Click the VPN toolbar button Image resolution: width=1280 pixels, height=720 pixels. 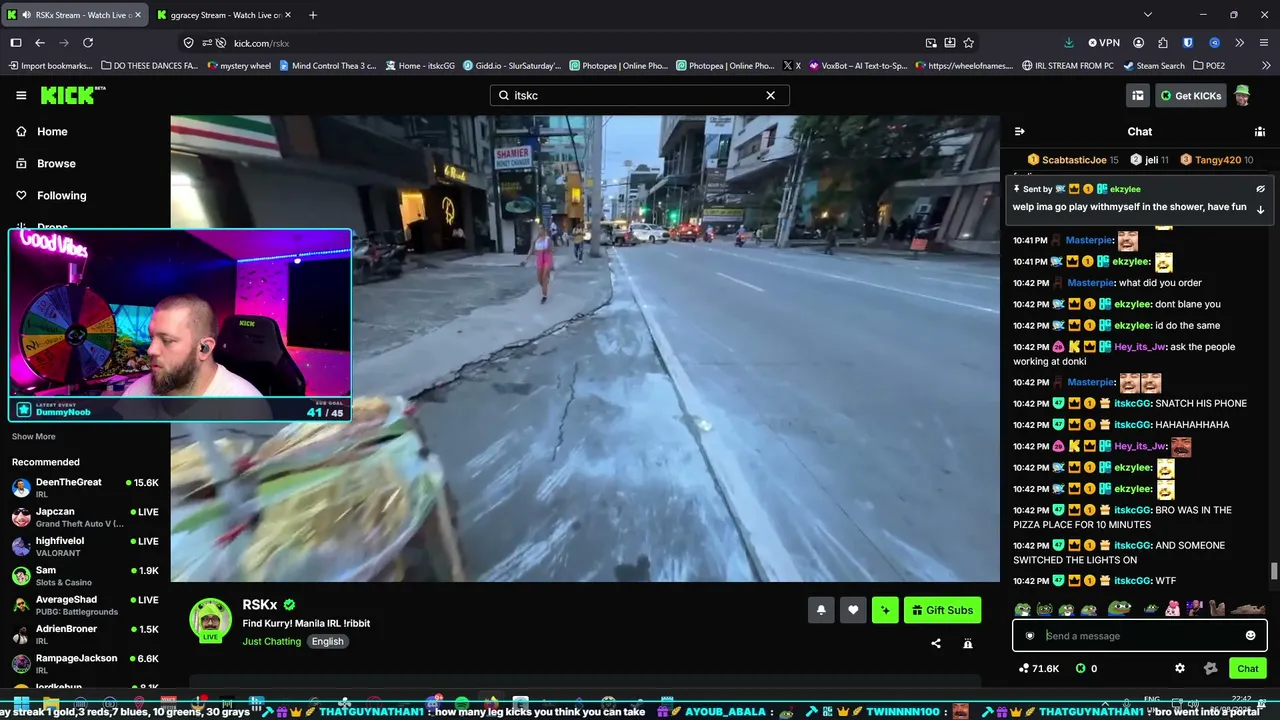pyautogui.click(x=1103, y=43)
